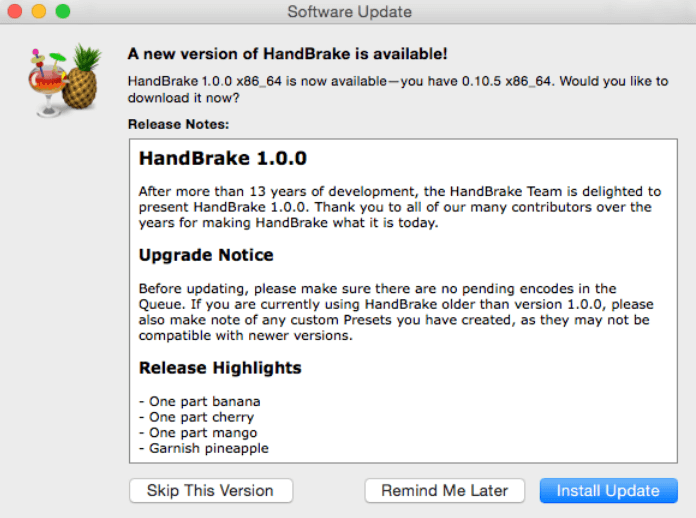Select the 'One part banana' line

click(200, 401)
